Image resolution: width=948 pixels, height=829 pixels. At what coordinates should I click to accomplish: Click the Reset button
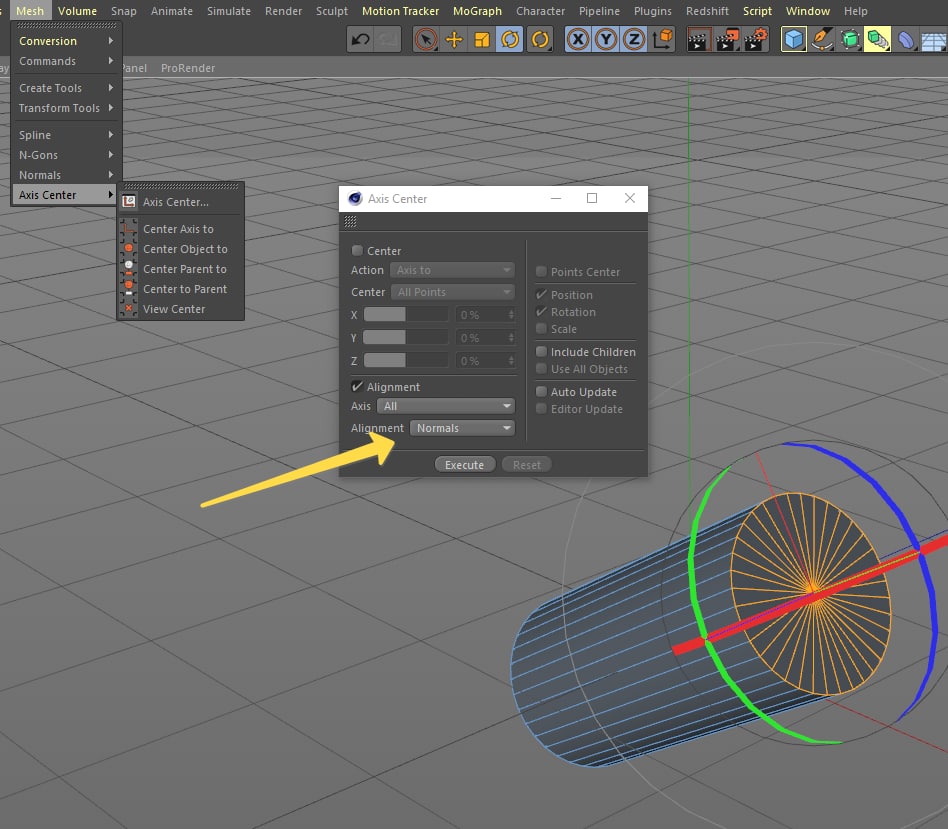tap(527, 464)
